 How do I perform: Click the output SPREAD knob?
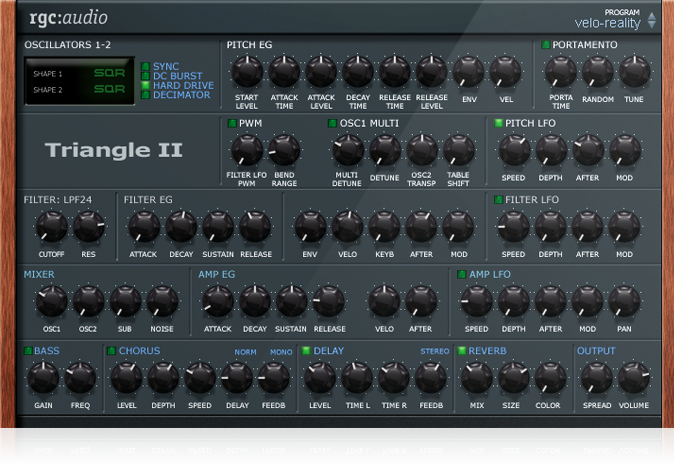(597, 378)
